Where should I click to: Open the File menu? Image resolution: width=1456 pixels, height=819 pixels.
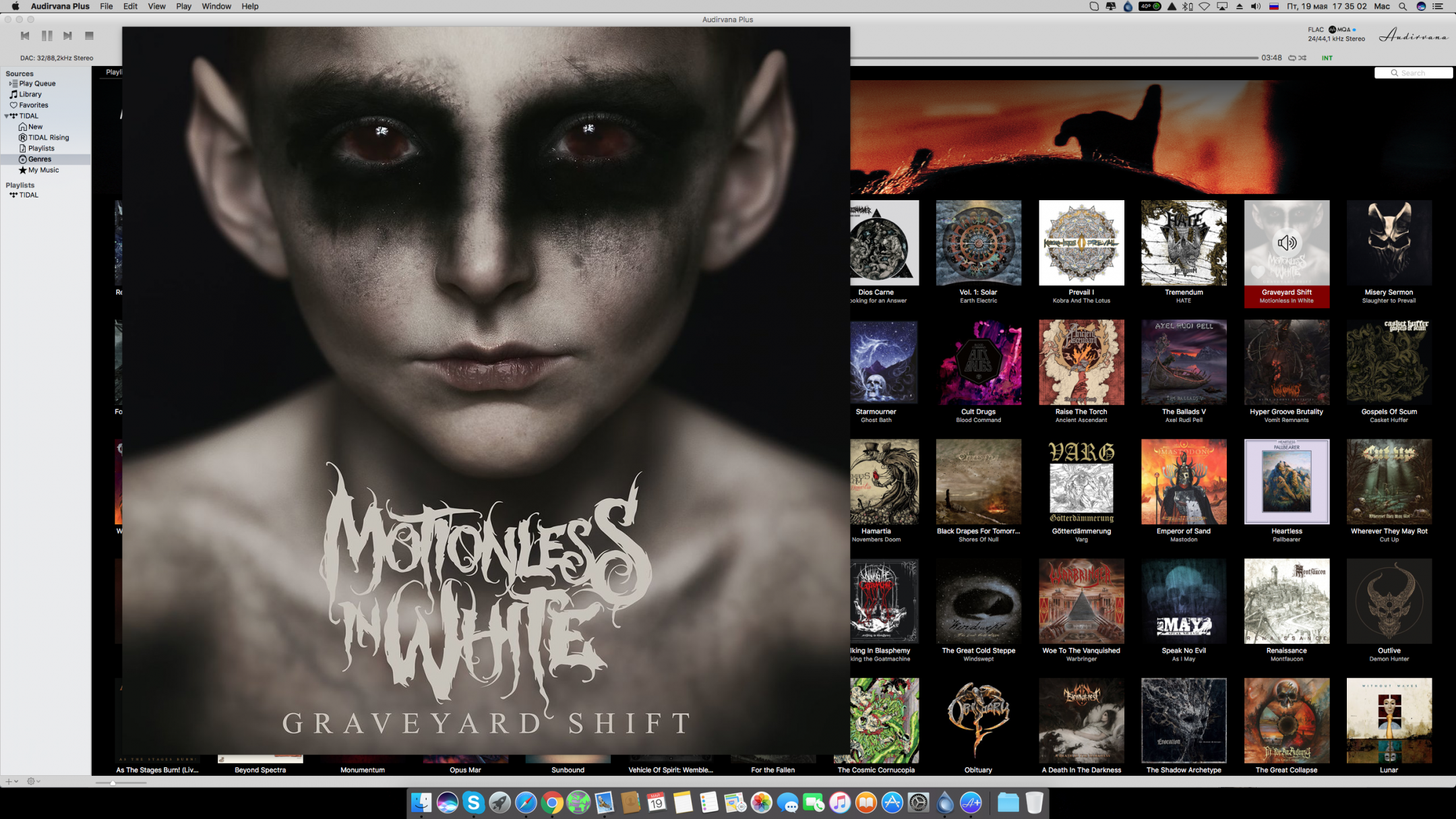(x=107, y=6)
